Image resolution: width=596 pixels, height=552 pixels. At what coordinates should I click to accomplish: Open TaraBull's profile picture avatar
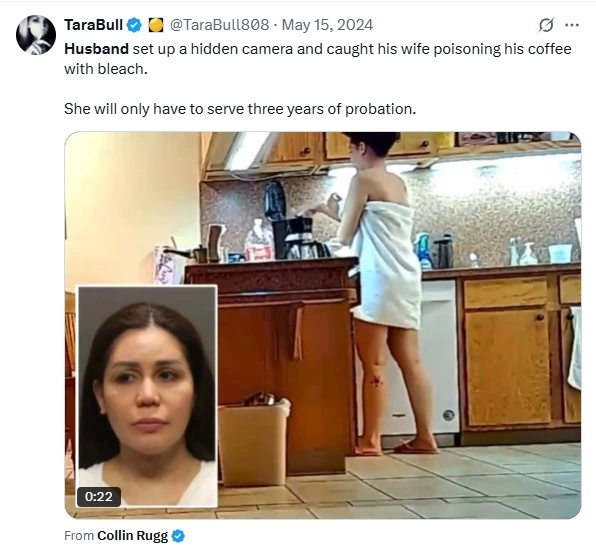(x=36, y=35)
